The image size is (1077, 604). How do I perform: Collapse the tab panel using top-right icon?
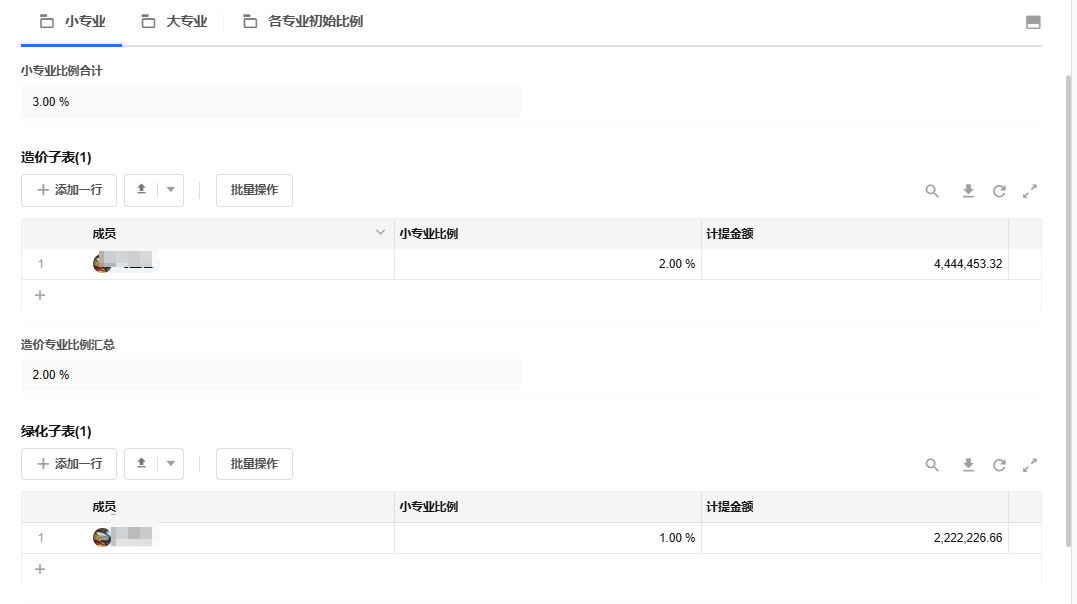pos(1033,23)
